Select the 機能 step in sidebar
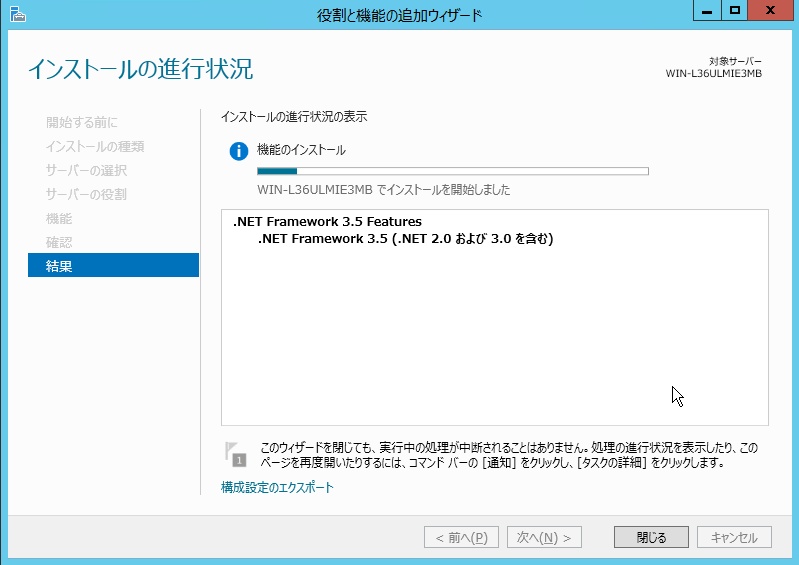The image size is (799, 565). [x=59, y=218]
